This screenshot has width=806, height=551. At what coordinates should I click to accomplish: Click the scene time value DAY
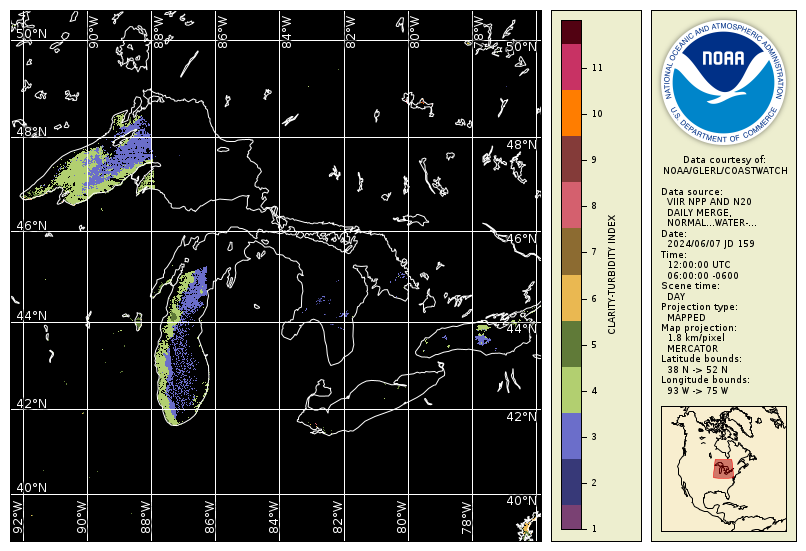coord(676,297)
